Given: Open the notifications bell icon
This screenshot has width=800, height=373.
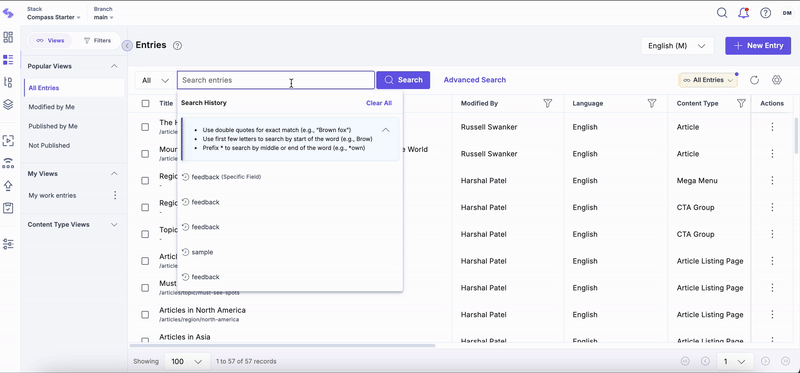Looking at the screenshot, I should tap(743, 13).
